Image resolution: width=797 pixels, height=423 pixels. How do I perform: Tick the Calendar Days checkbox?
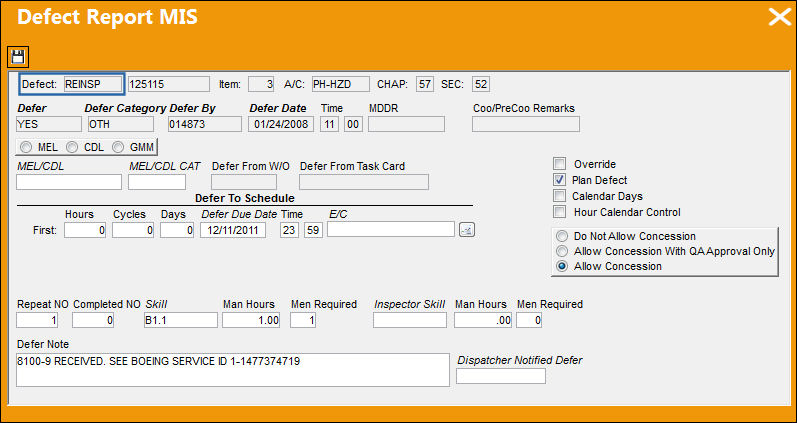pyautogui.click(x=560, y=196)
